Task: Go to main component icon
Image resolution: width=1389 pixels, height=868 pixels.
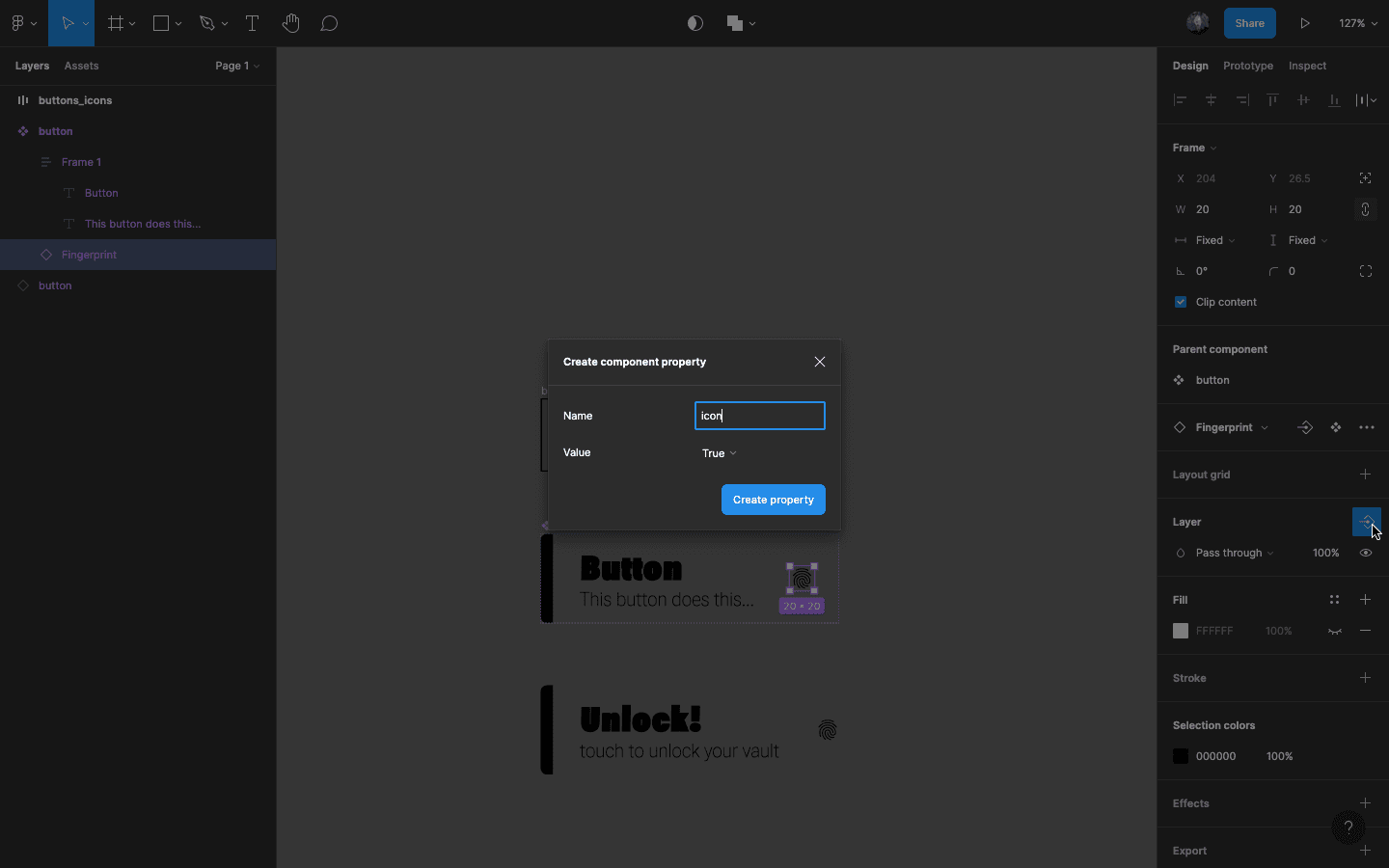Action: pos(1336,427)
